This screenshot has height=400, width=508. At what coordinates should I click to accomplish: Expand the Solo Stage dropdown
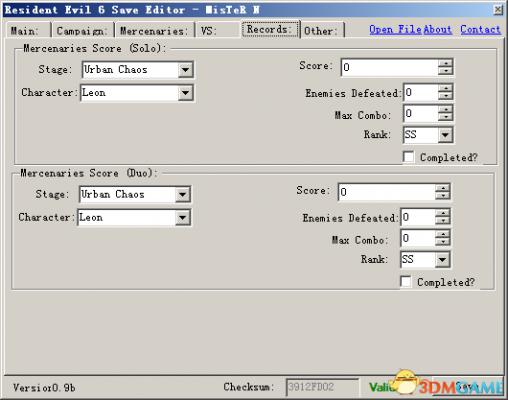pos(185,70)
